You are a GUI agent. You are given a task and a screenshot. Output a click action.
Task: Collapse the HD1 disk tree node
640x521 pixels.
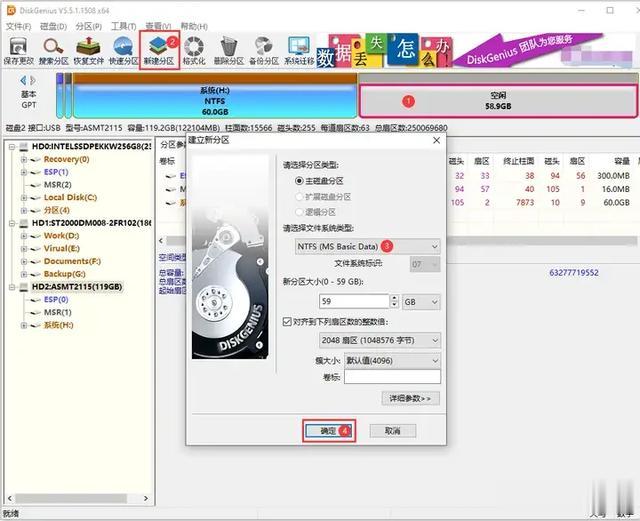tap(12, 223)
